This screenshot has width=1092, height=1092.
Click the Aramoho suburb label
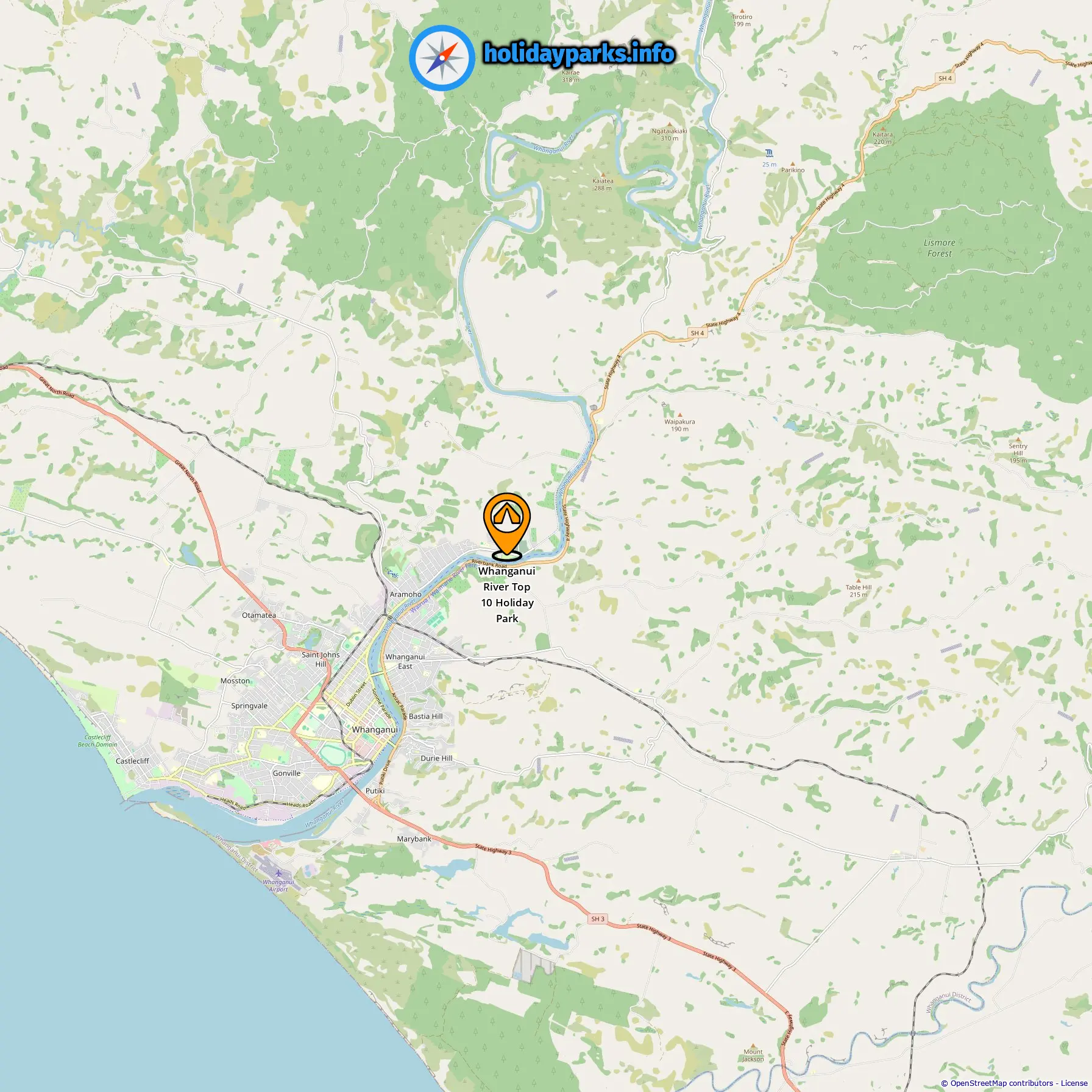(405, 594)
